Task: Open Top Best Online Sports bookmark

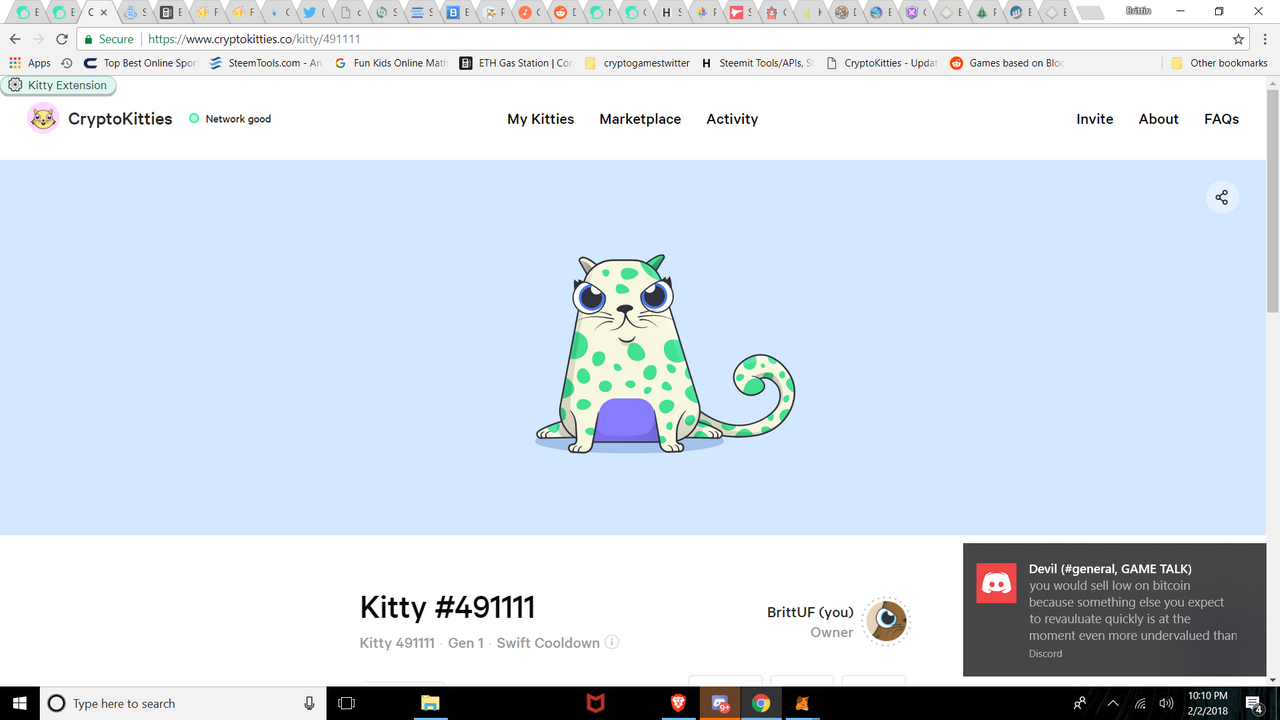Action: 139,63
